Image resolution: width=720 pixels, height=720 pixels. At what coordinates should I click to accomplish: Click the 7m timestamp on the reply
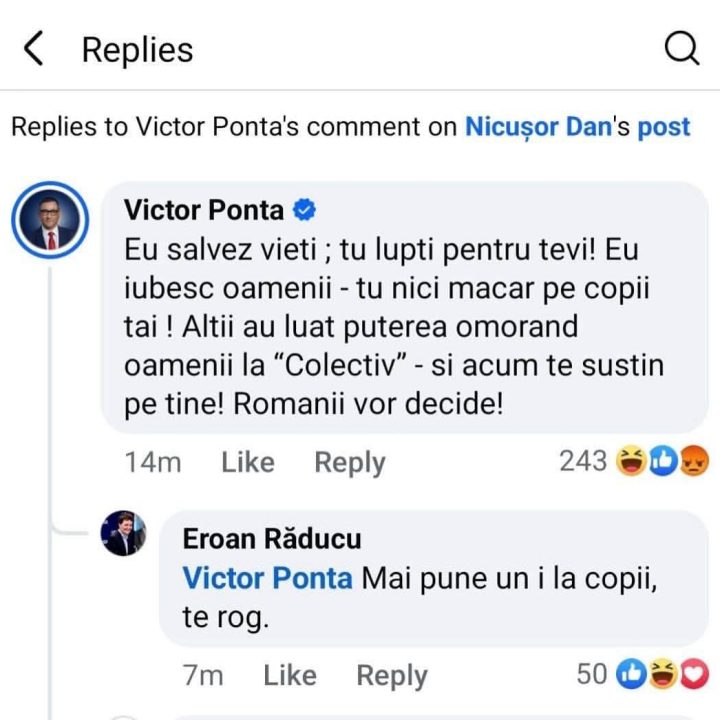tap(203, 676)
